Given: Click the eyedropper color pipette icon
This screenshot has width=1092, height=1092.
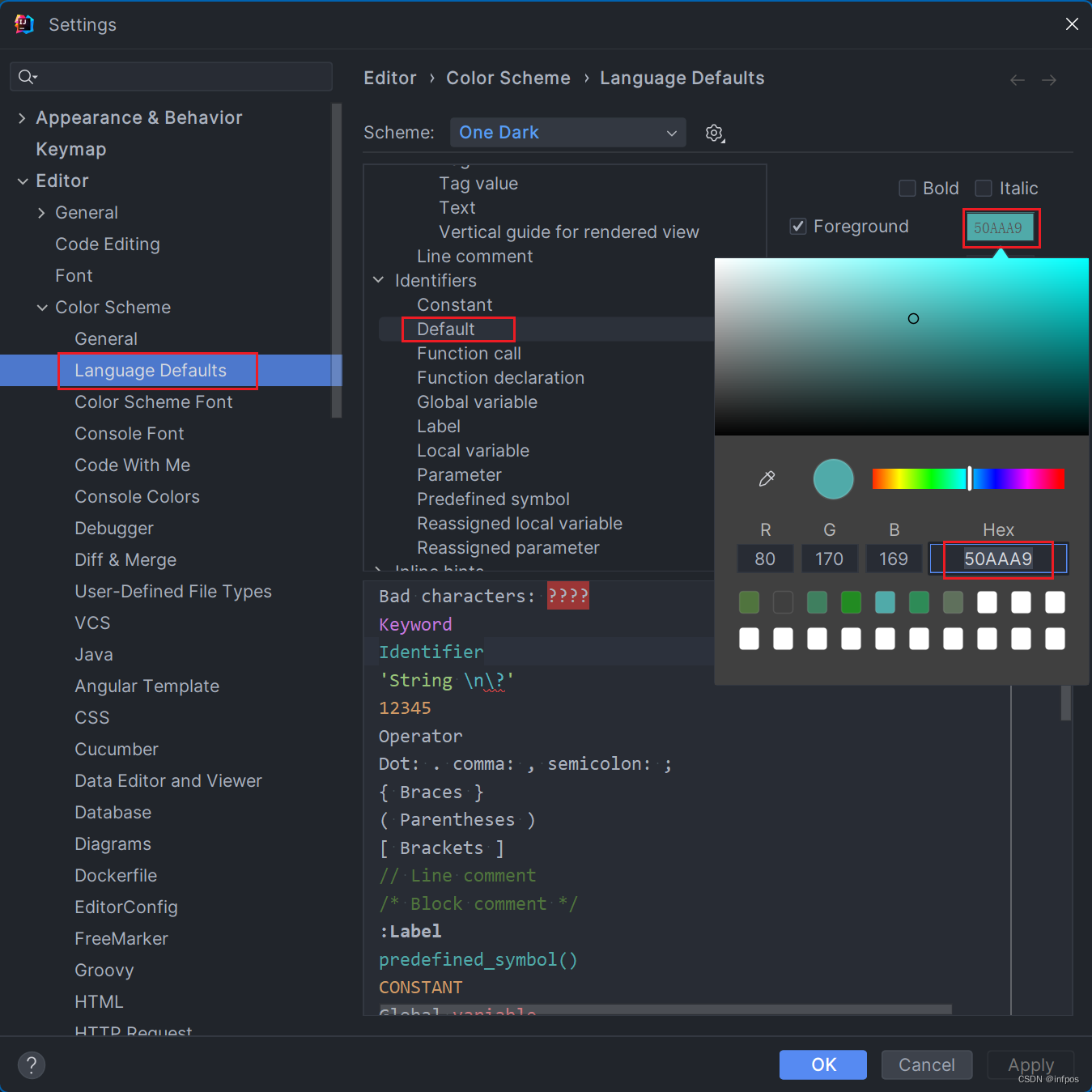Looking at the screenshot, I should [x=767, y=478].
